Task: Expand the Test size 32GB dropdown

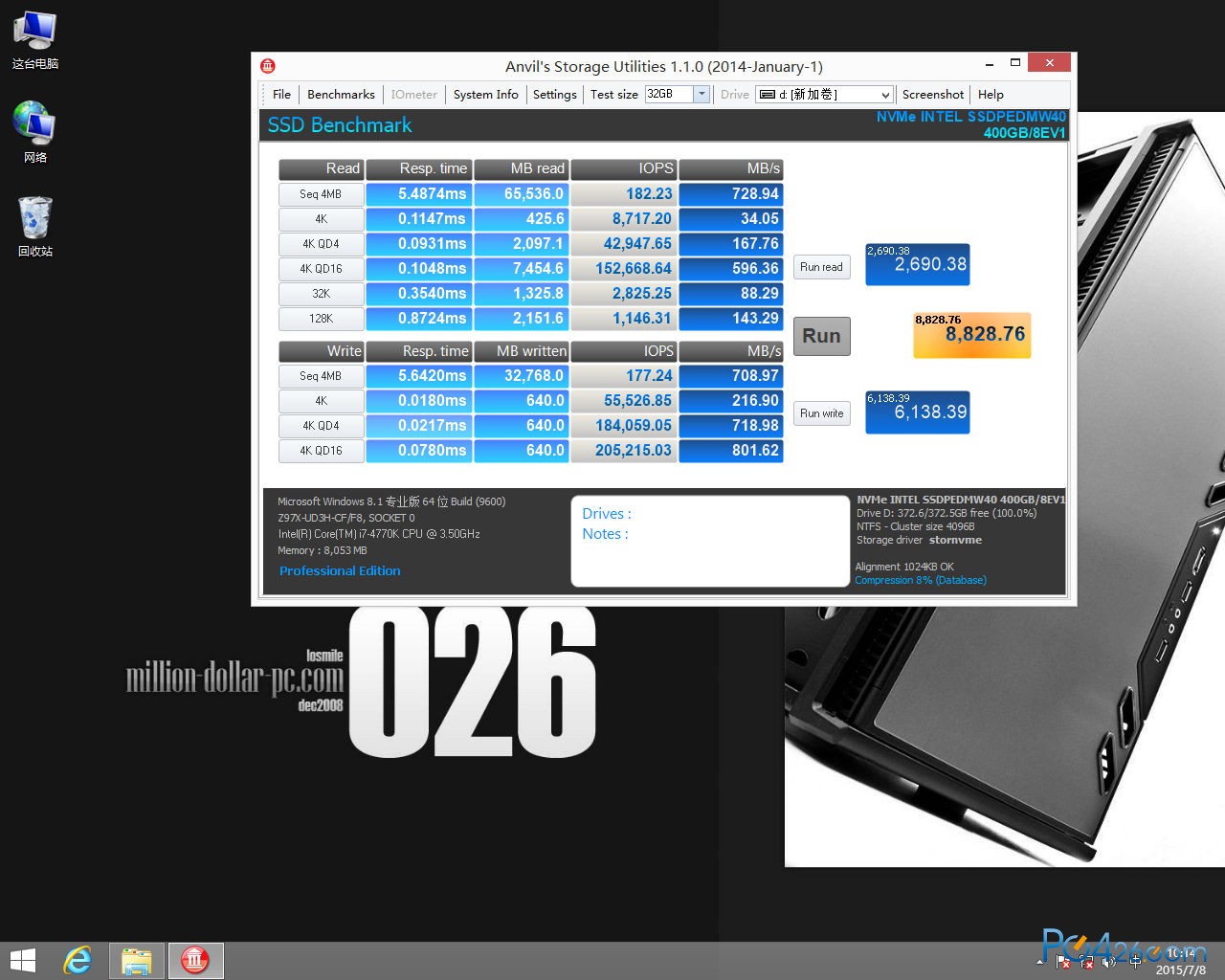Action: point(702,94)
